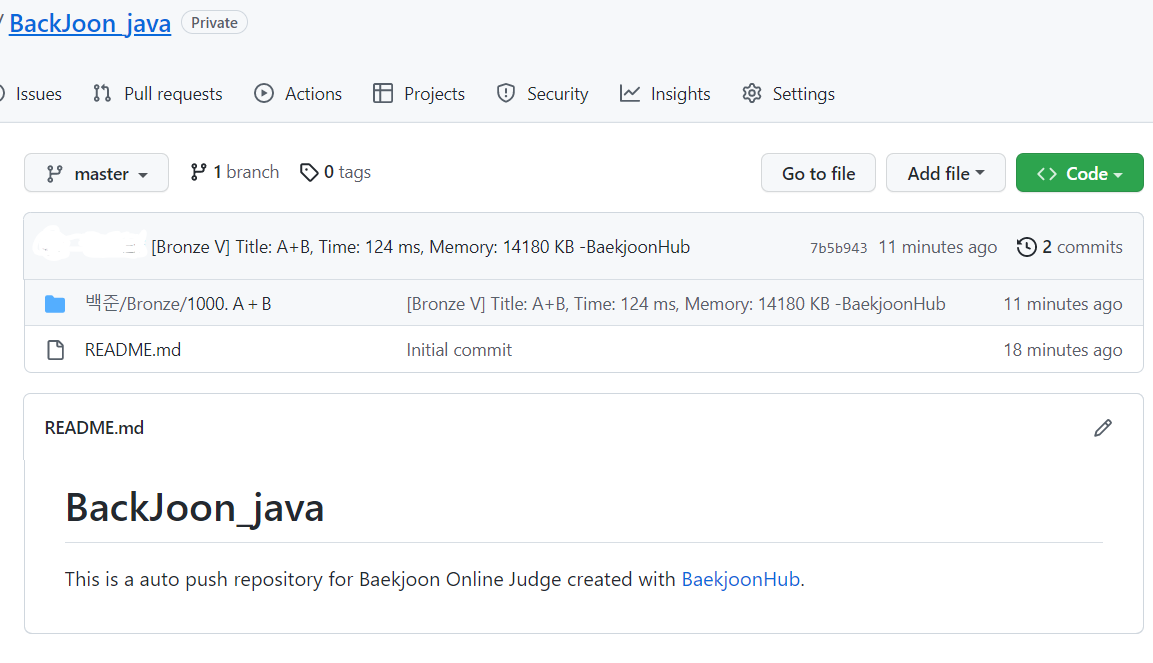Click the Actions play-circle icon
This screenshot has height=663, width=1153.
pyautogui.click(x=264, y=93)
